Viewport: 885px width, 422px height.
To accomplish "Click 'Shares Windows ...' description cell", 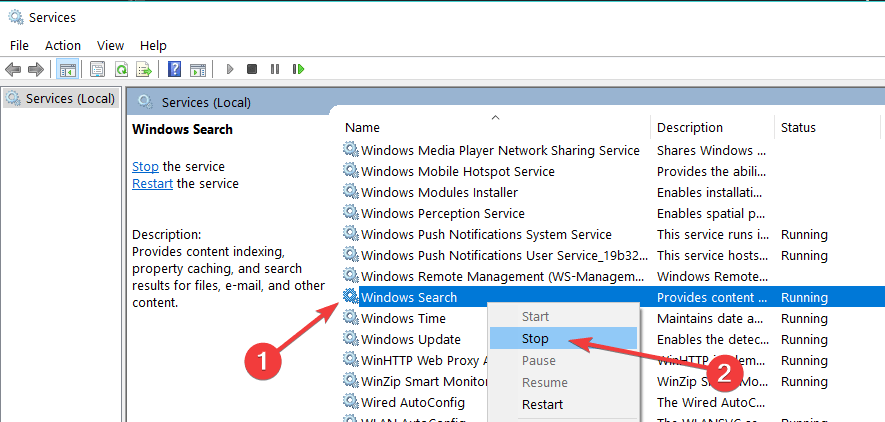I will pyautogui.click(x=712, y=151).
